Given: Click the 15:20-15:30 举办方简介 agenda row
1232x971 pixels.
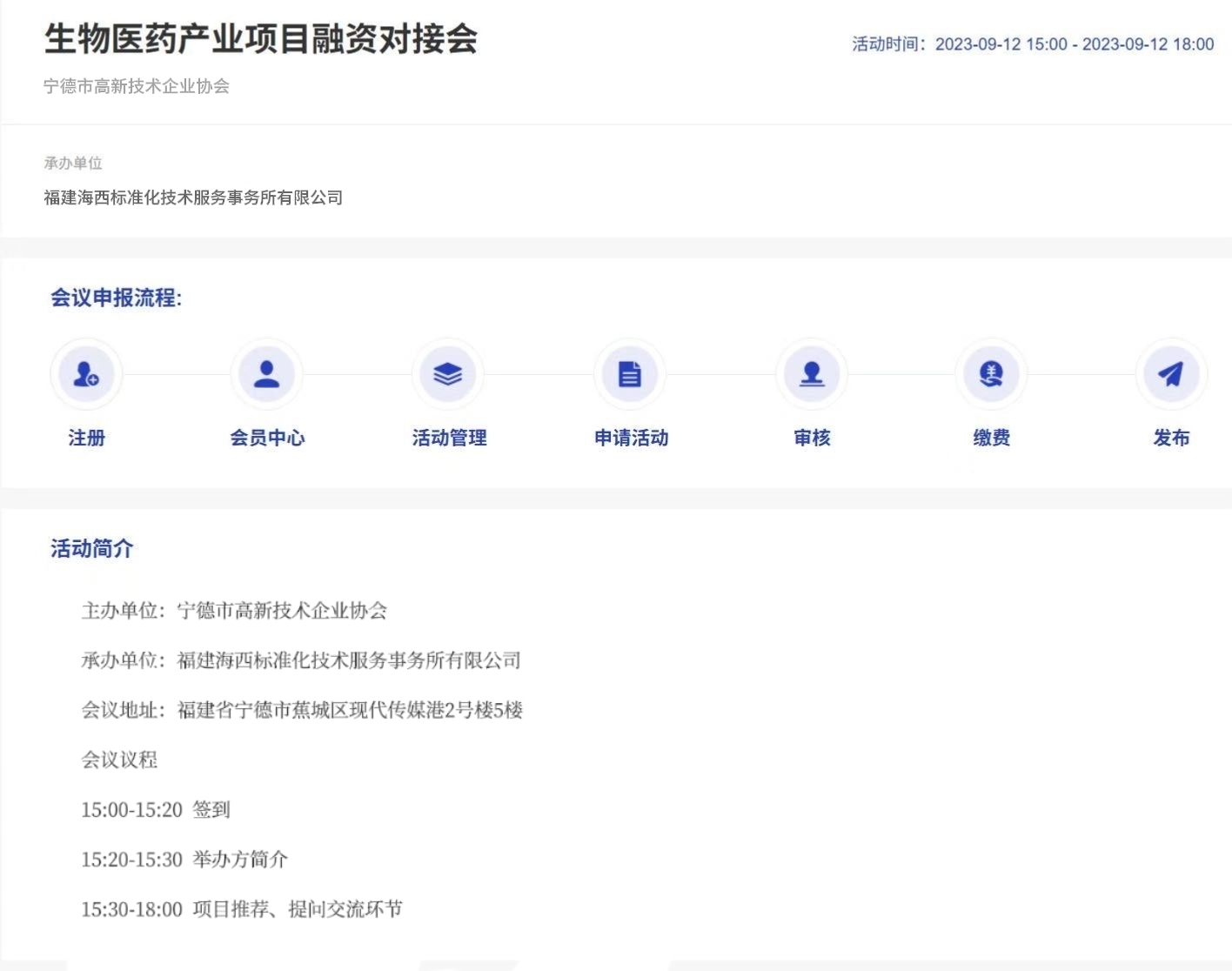Looking at the screenshot, I should pos(184,860).
